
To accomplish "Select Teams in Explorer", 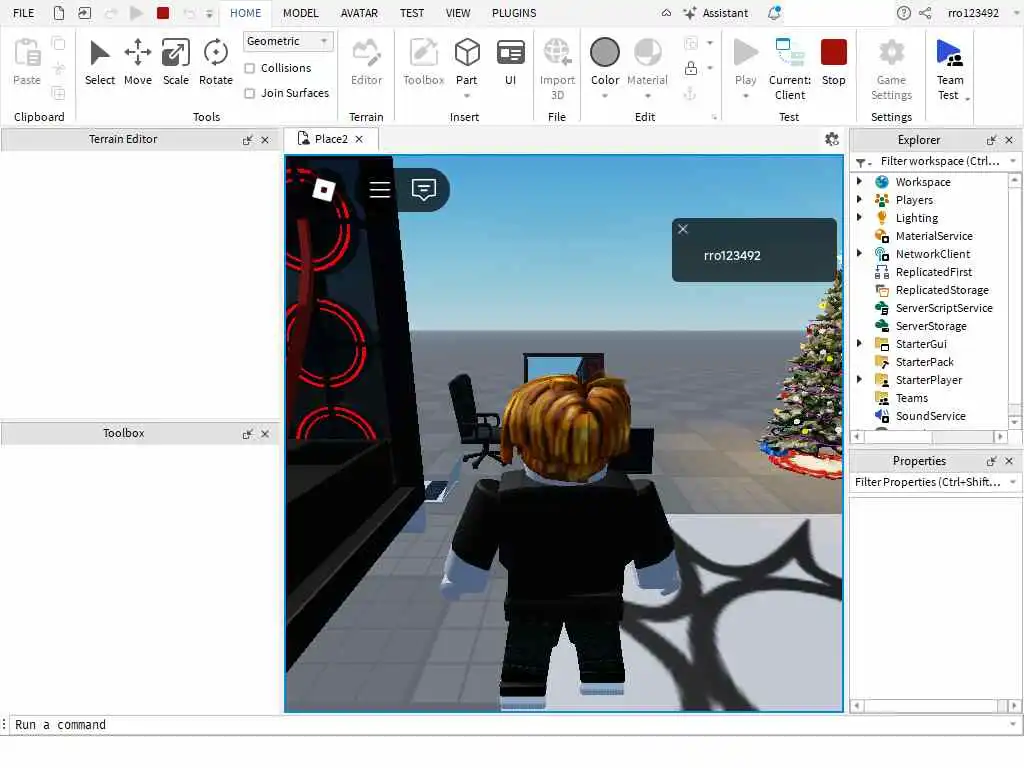I will pos(912,398).
